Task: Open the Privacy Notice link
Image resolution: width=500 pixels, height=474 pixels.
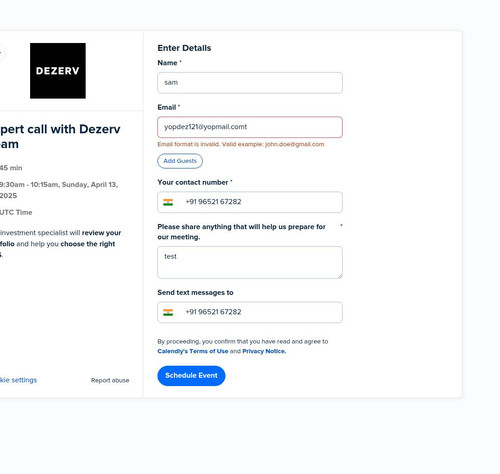Action: pos(264,351)
